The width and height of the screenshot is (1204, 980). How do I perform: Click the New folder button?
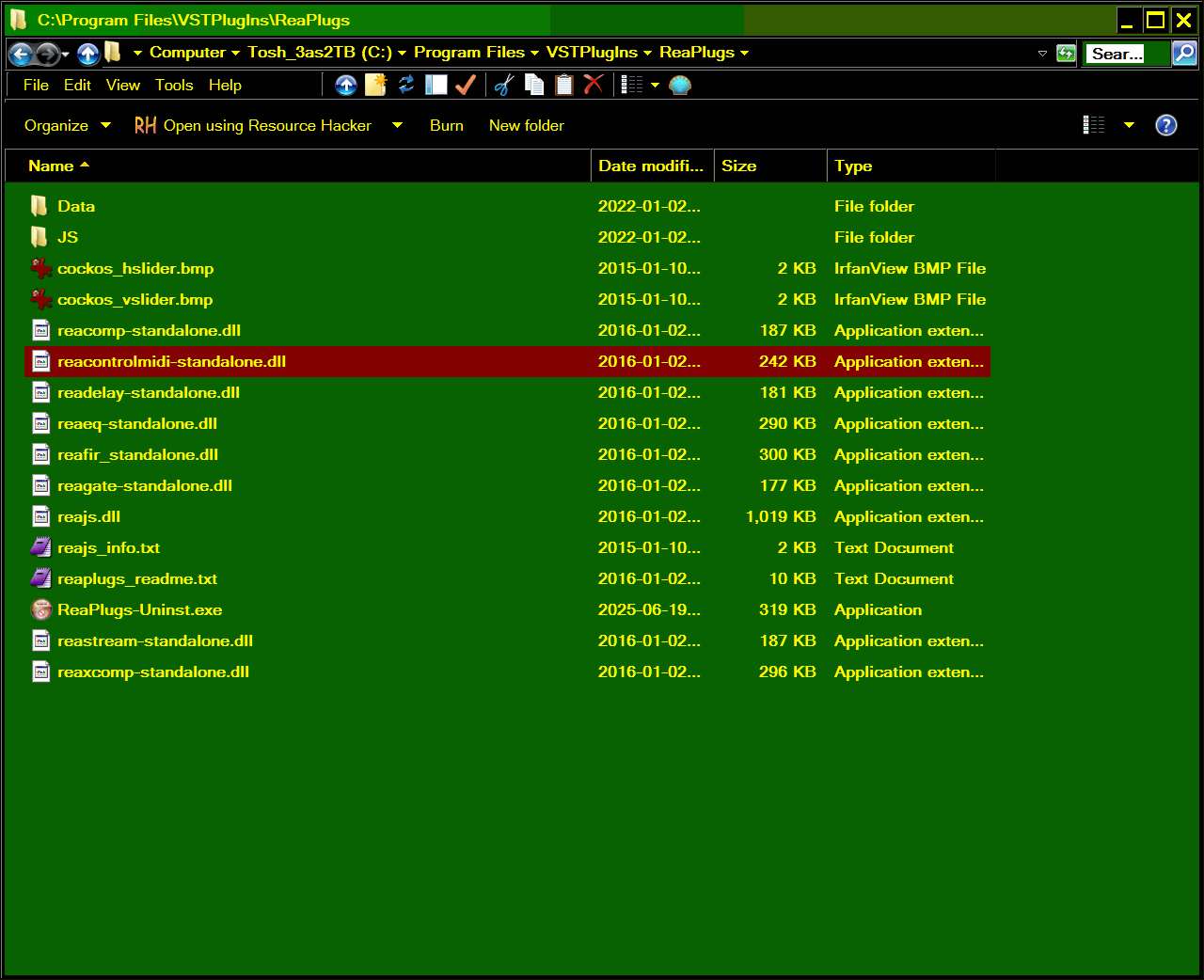click(x=527, y=125)
